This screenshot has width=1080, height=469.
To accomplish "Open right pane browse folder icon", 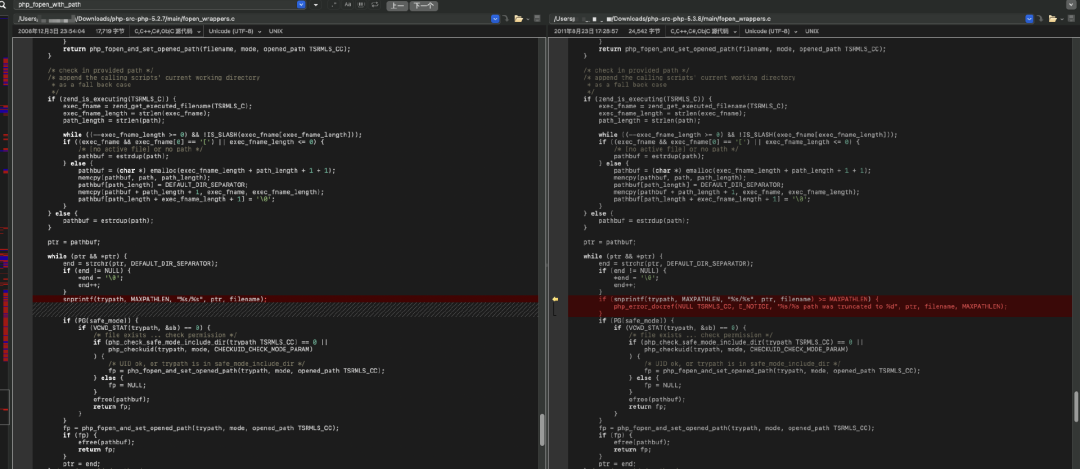I will pyautogui.click(x=1052, y=19).
